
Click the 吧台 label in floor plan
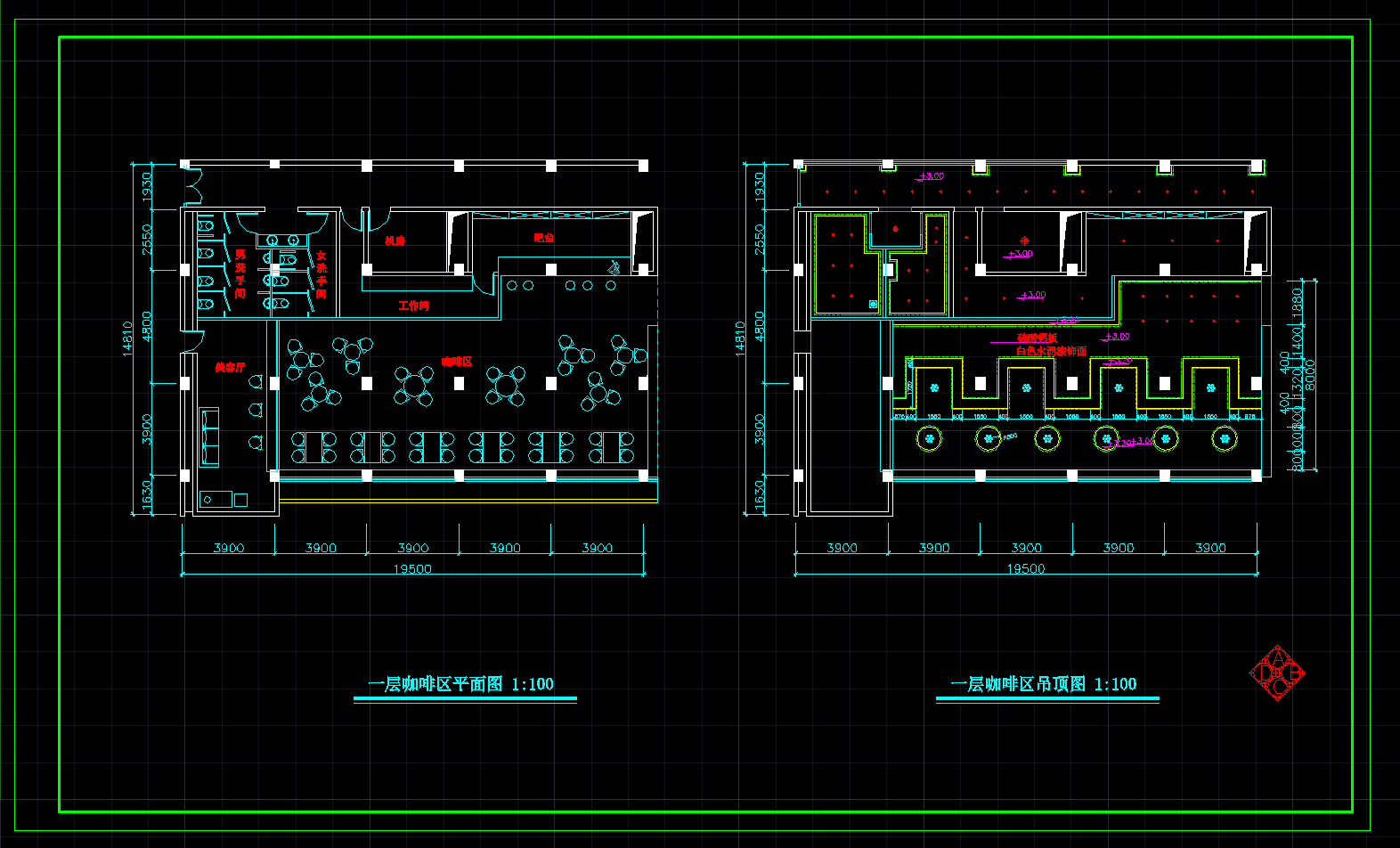point(543,238)
